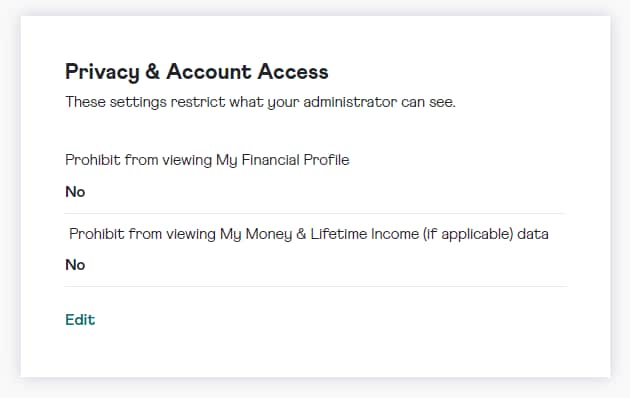The height and width of the screenshot is (398, 630).
Task: Click the word data ending the second setting
Action: click(533, 234)
